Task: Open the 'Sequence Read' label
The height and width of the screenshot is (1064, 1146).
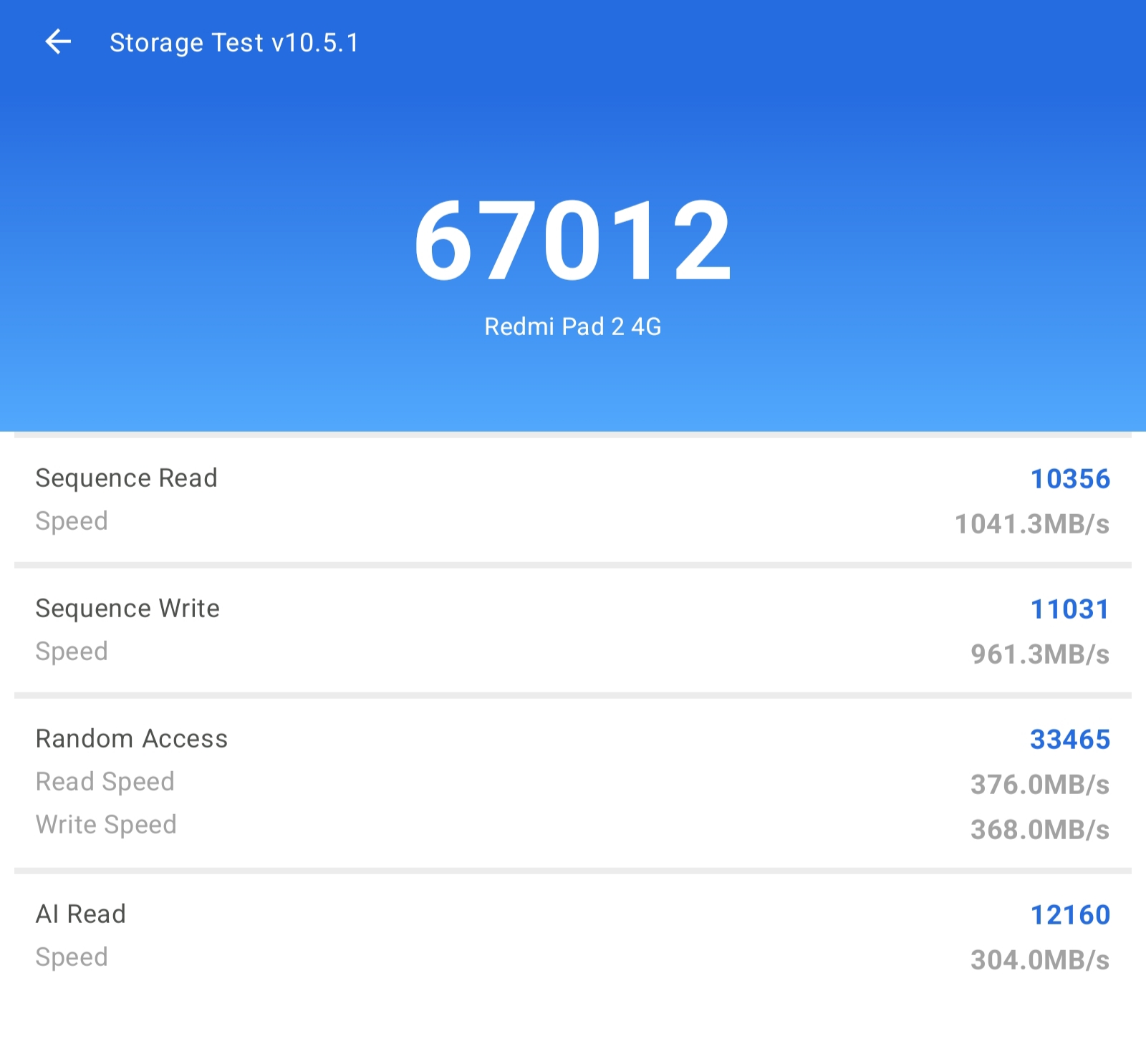Action: [x=127, y=478]
